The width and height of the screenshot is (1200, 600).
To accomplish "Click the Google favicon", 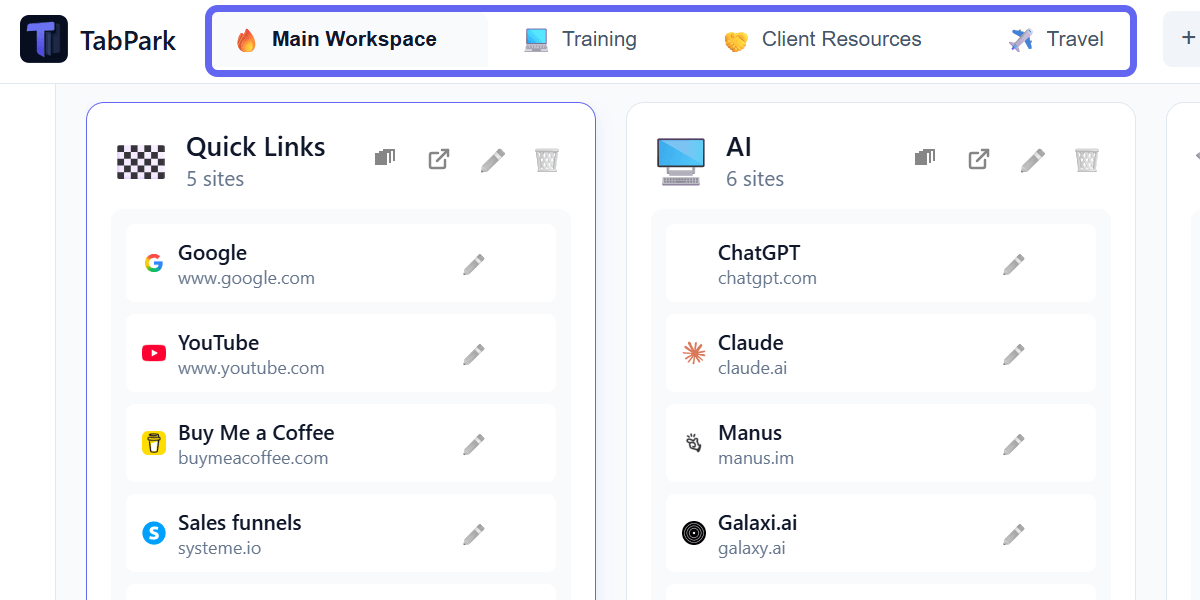I will tap(153, 263).
